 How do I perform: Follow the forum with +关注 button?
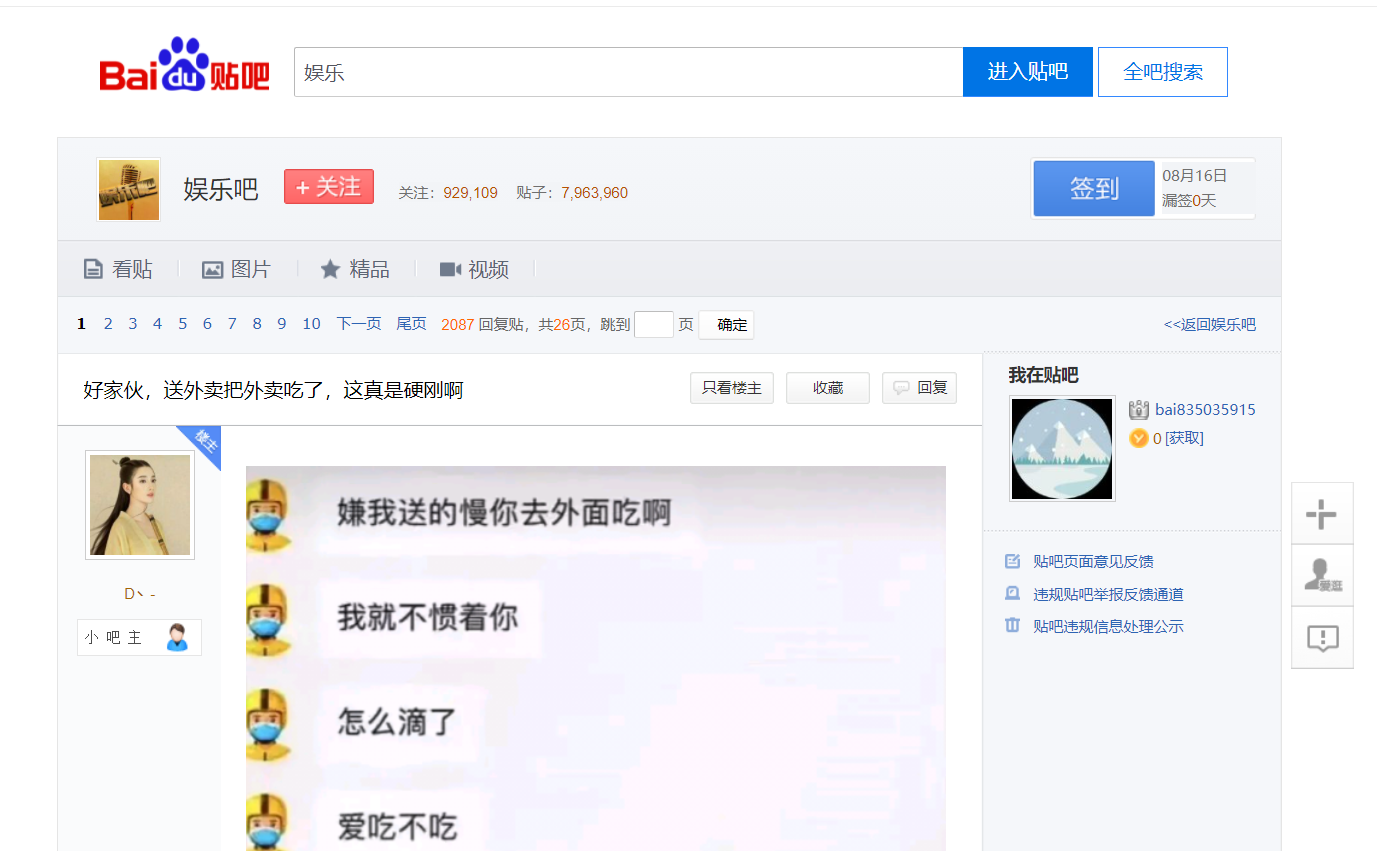tap(329, 187)
